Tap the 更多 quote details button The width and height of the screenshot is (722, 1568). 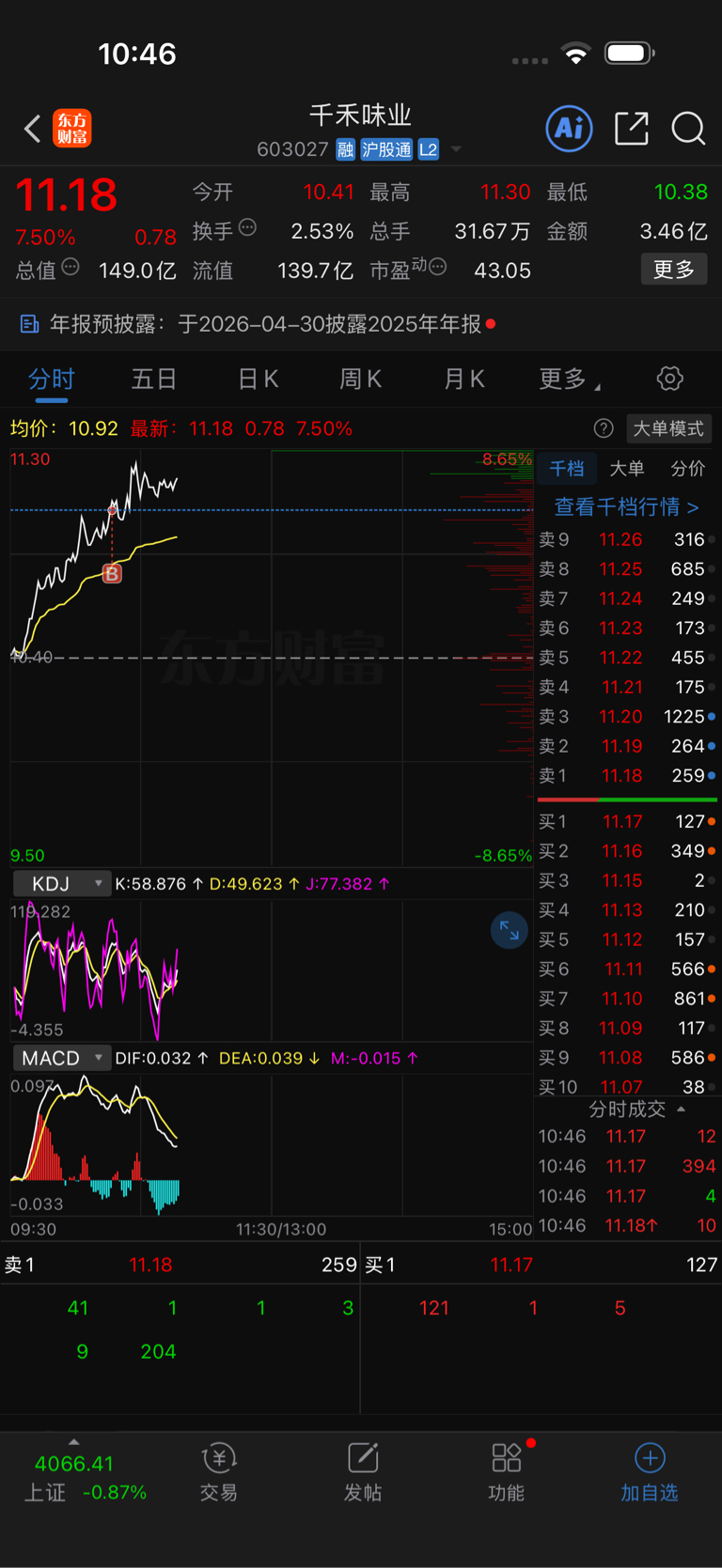674,270
